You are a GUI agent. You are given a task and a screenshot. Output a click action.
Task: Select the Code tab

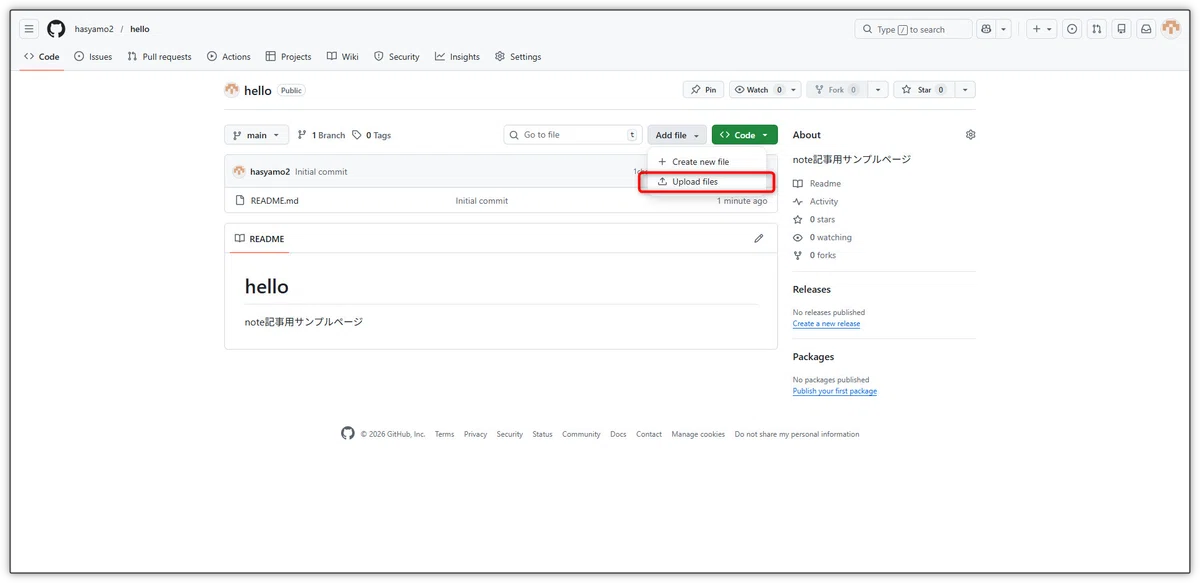pos(42,57)
